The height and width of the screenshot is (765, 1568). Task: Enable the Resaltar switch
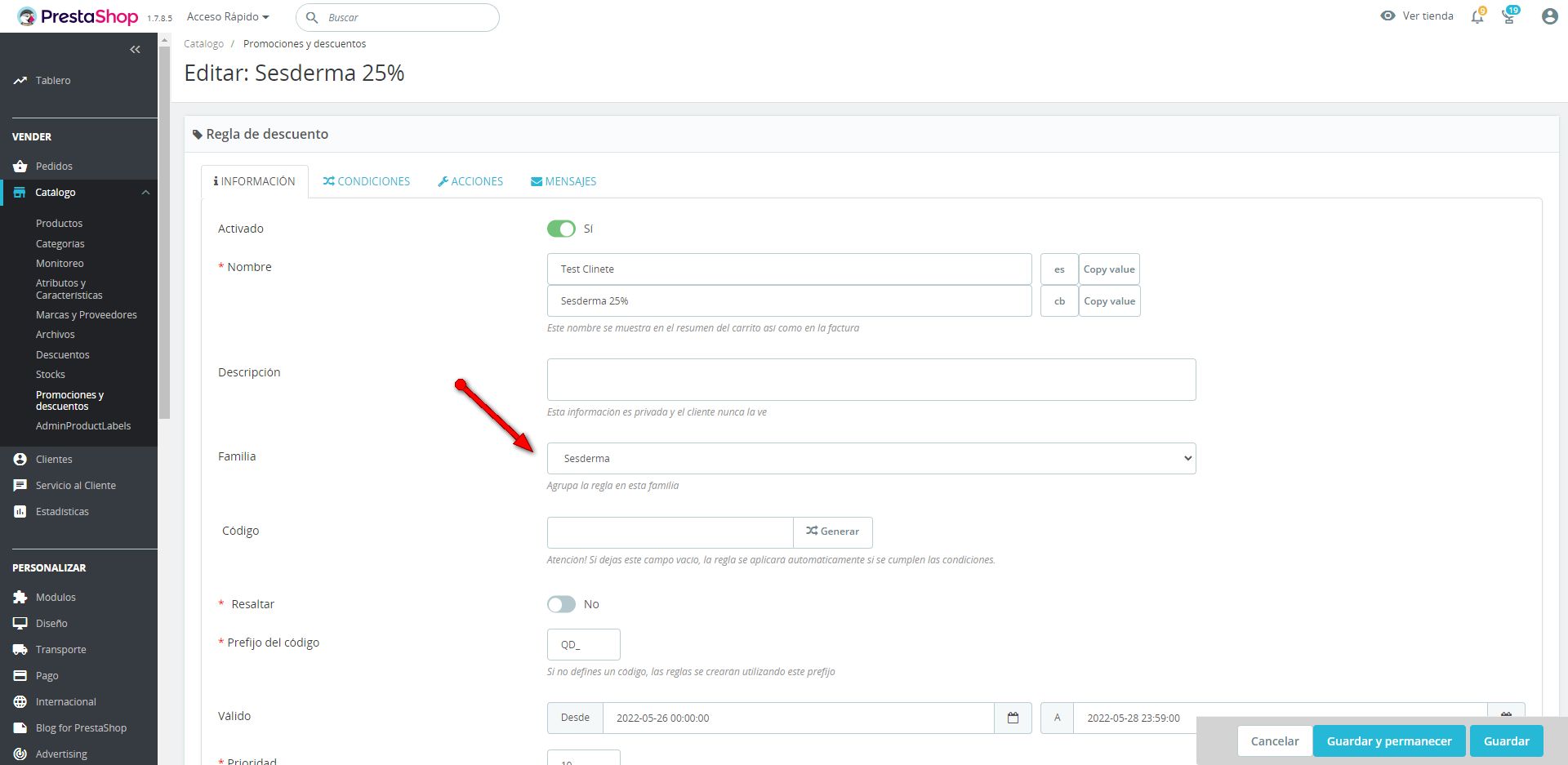pyautogui.click(x=561, y=604)
